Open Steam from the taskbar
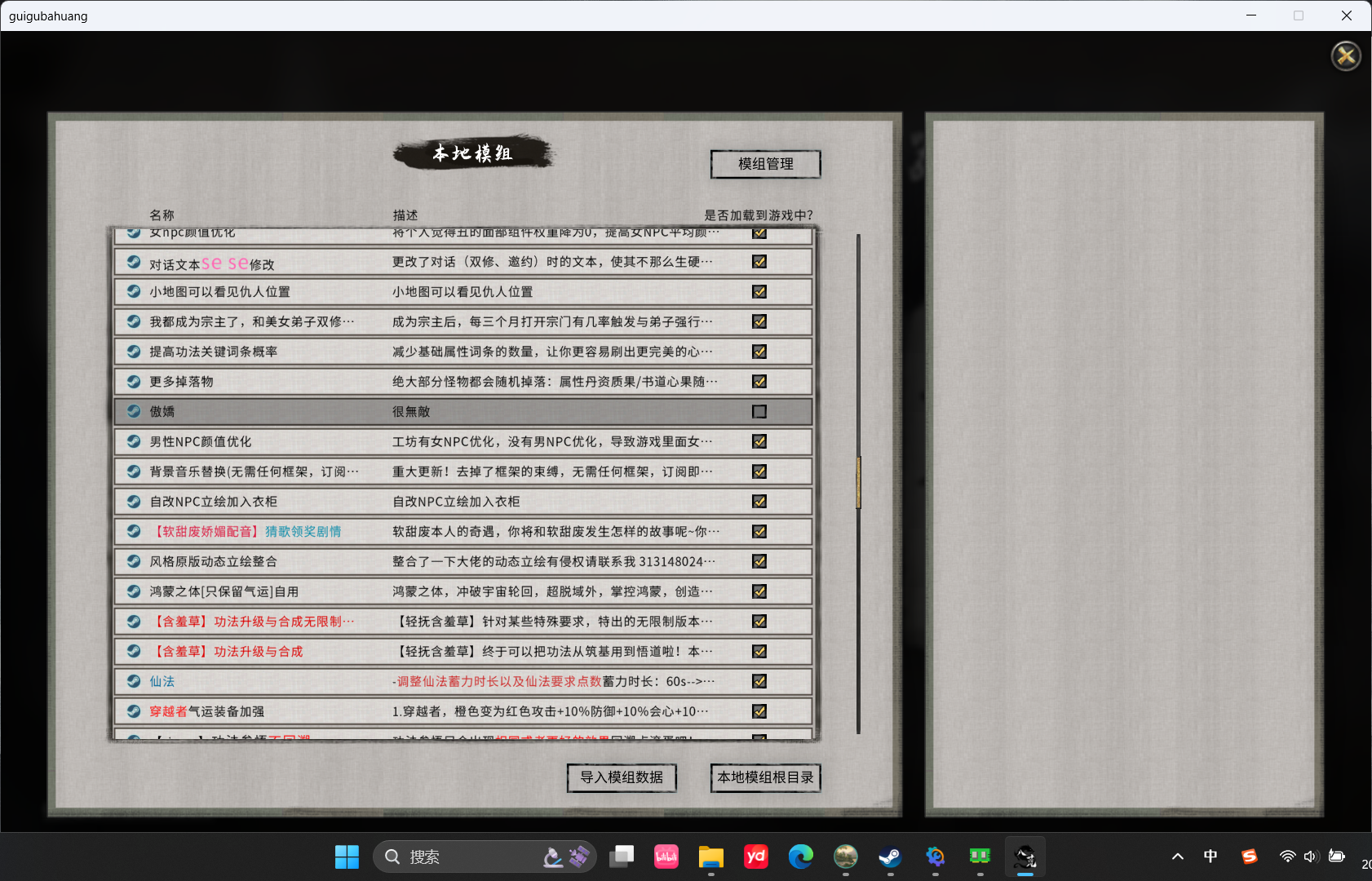The image size is (1372, 881). (890, 857)
